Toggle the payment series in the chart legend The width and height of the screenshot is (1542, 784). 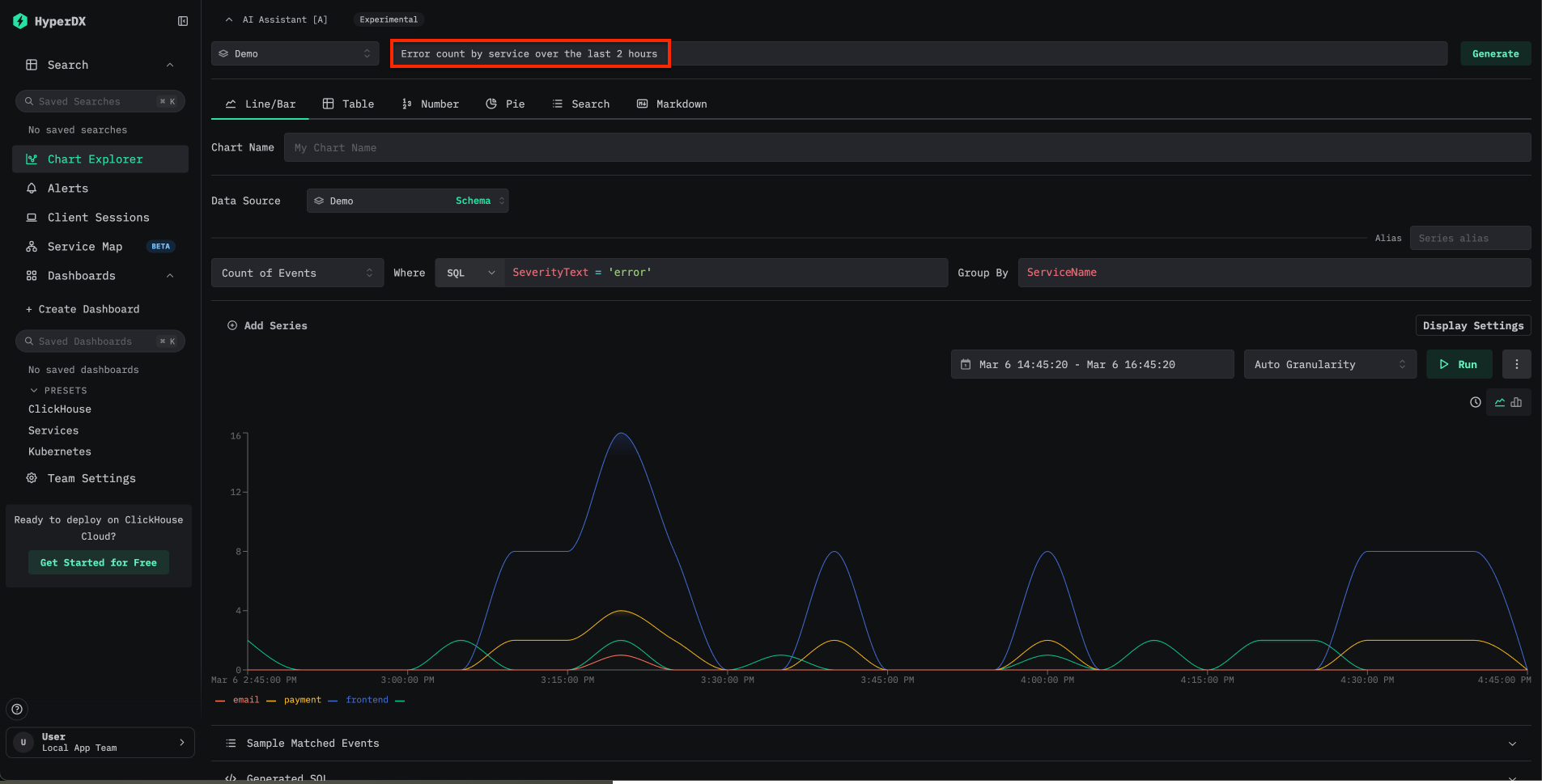coord(302,700)
